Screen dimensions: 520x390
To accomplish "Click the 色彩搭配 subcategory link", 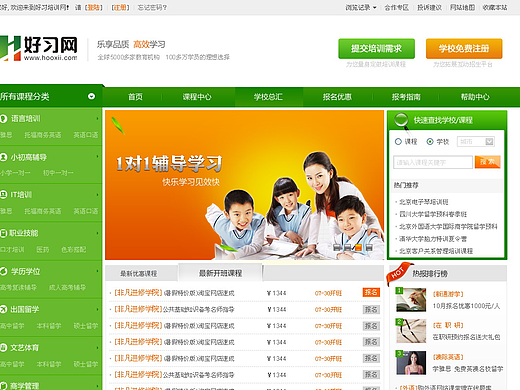I will [x=74, y=249].
